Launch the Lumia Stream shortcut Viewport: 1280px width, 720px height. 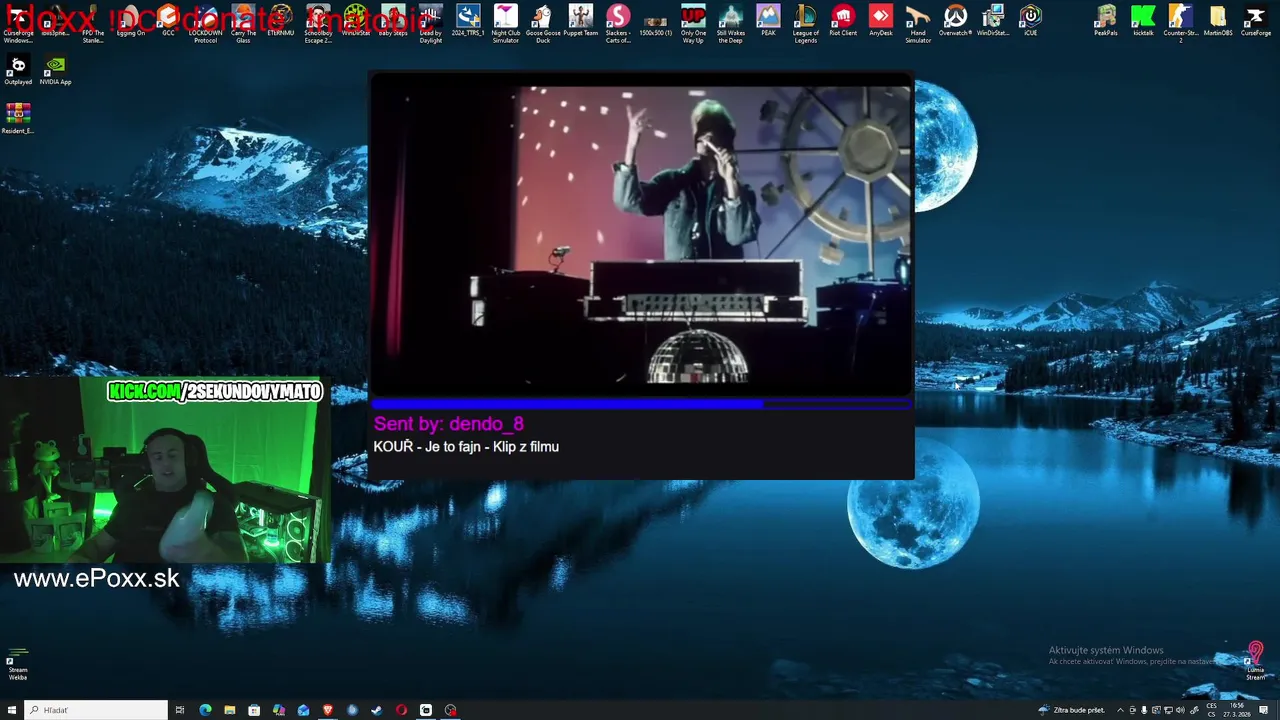[x=1256, y=662]
